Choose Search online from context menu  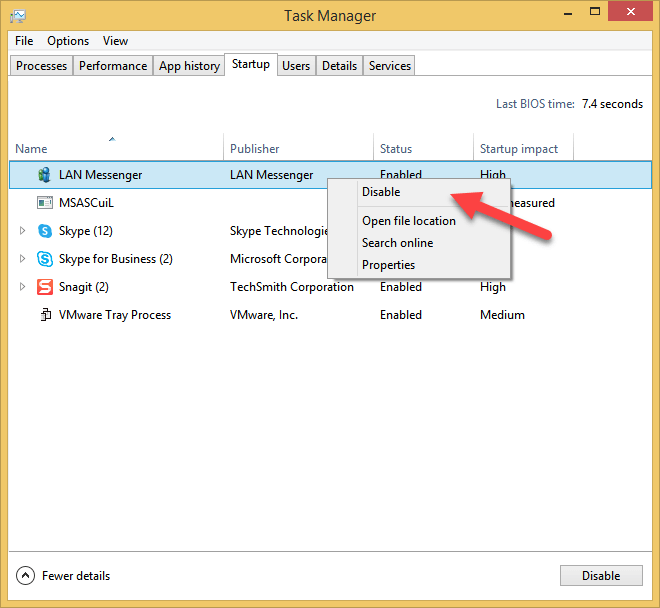[397, 243]
